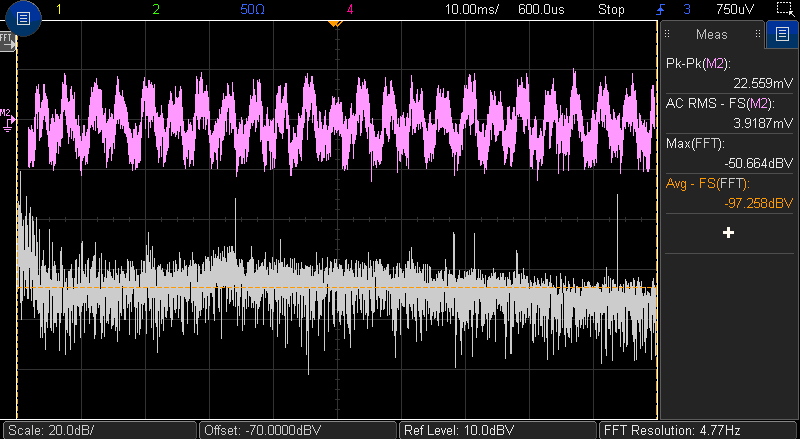Edit the Offset -70.0000dBV field
Screen dimensions: 800x439
point(298,430)
